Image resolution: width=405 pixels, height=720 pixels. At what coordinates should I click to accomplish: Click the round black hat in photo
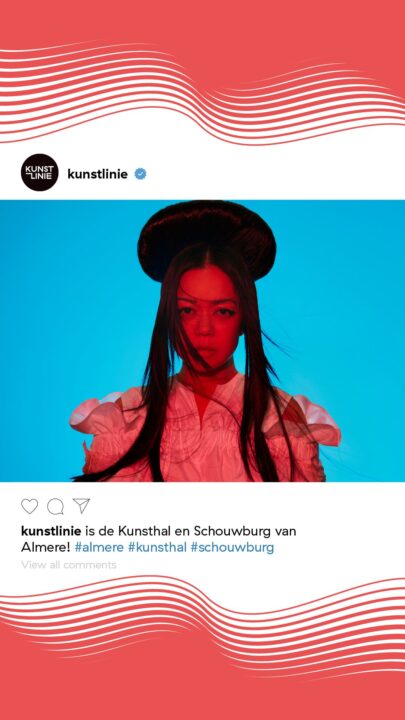click(207, 239)
